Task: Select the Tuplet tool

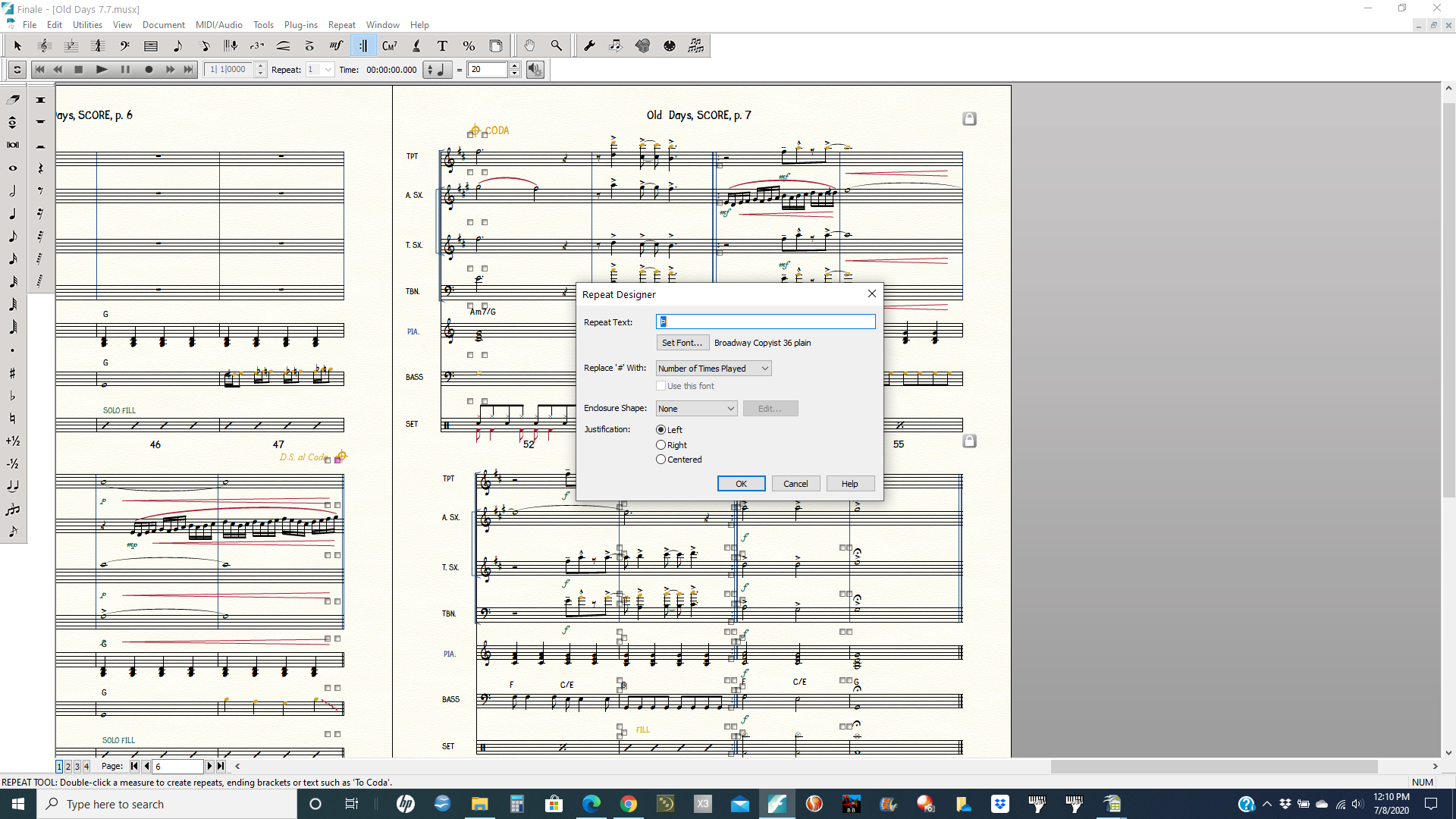Action: pos(257,46)
